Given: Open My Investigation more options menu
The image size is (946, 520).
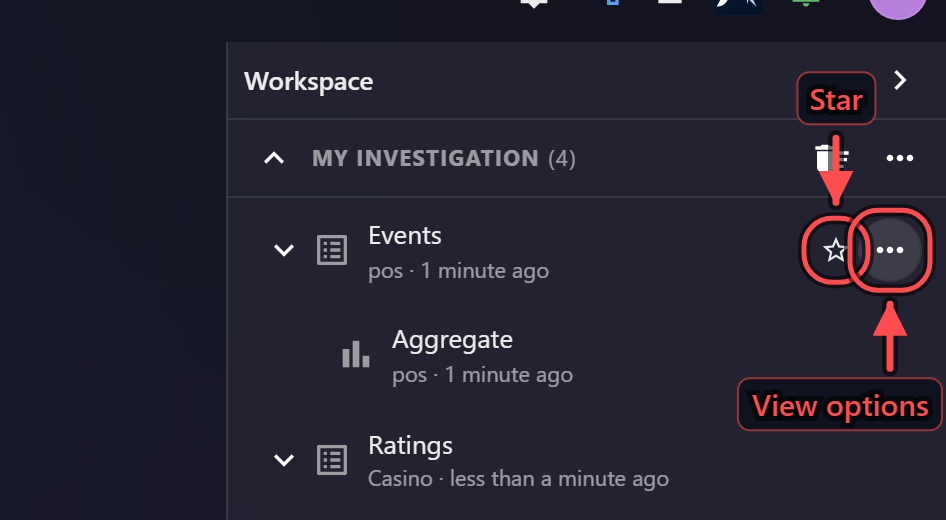Looking at the screenshot, I should pyautogui.click(x=900, y=158).
